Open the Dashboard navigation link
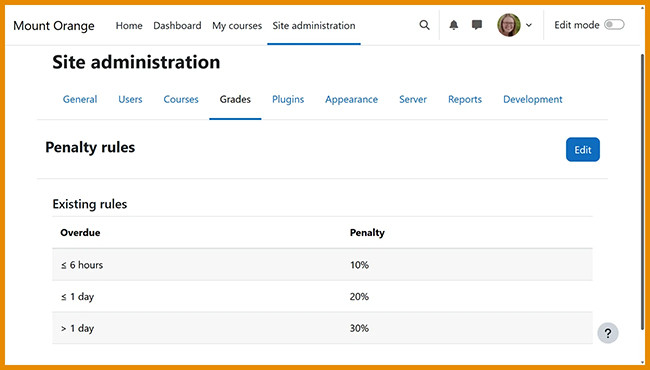Viewport: 650px width, 370px height. [x=177, y=26]
